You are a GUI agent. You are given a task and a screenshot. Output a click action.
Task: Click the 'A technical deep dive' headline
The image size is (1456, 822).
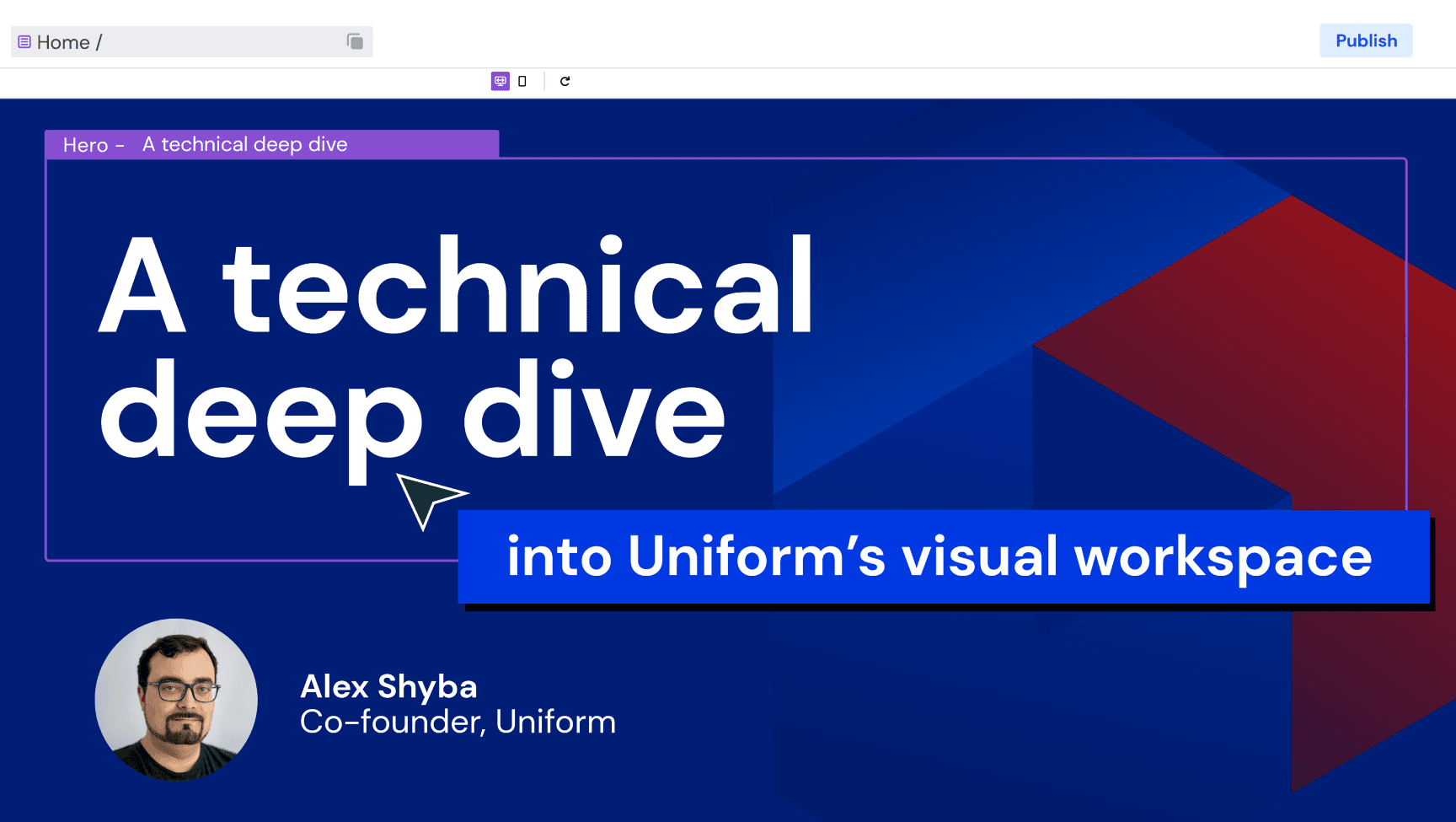click(455, 287)
